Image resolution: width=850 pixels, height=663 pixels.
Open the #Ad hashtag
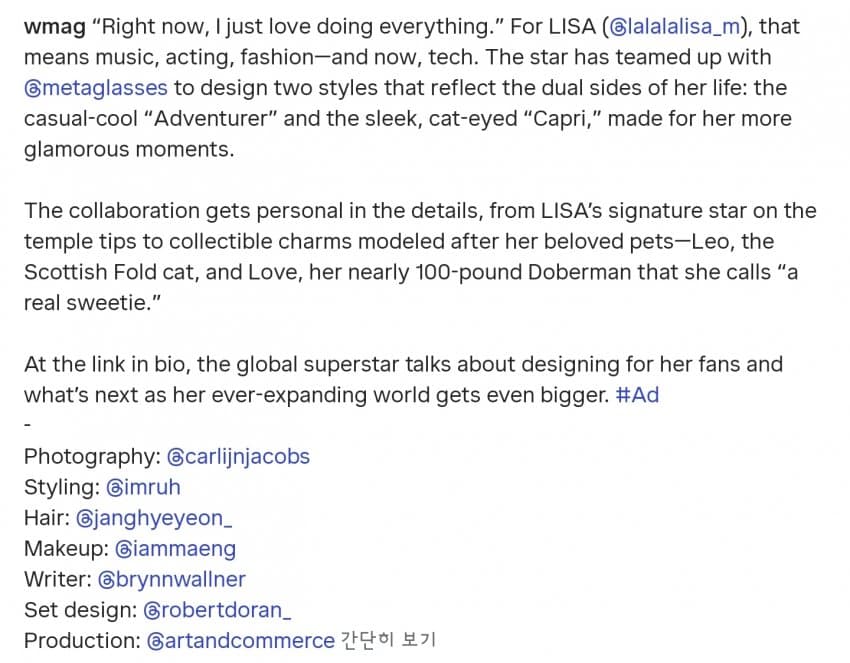click(x=638, y=395)
